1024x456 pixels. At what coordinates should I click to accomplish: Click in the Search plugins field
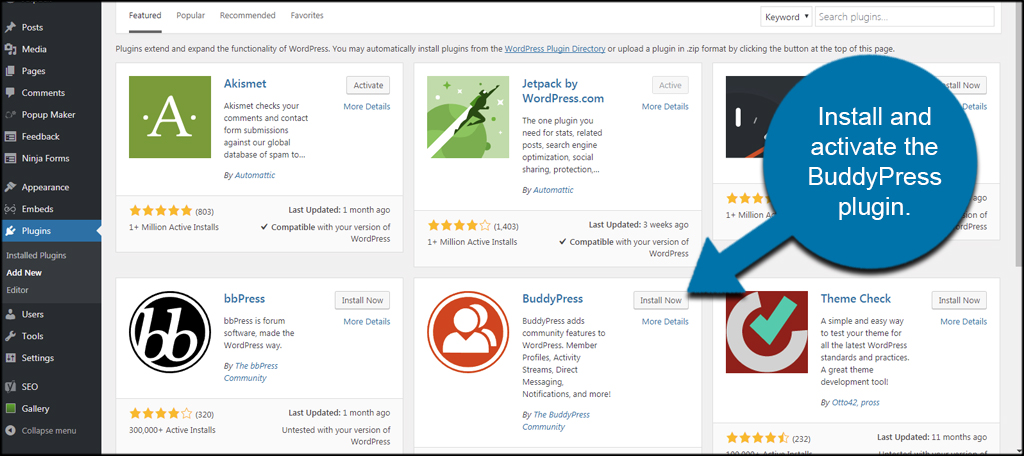tap(903, 17)
